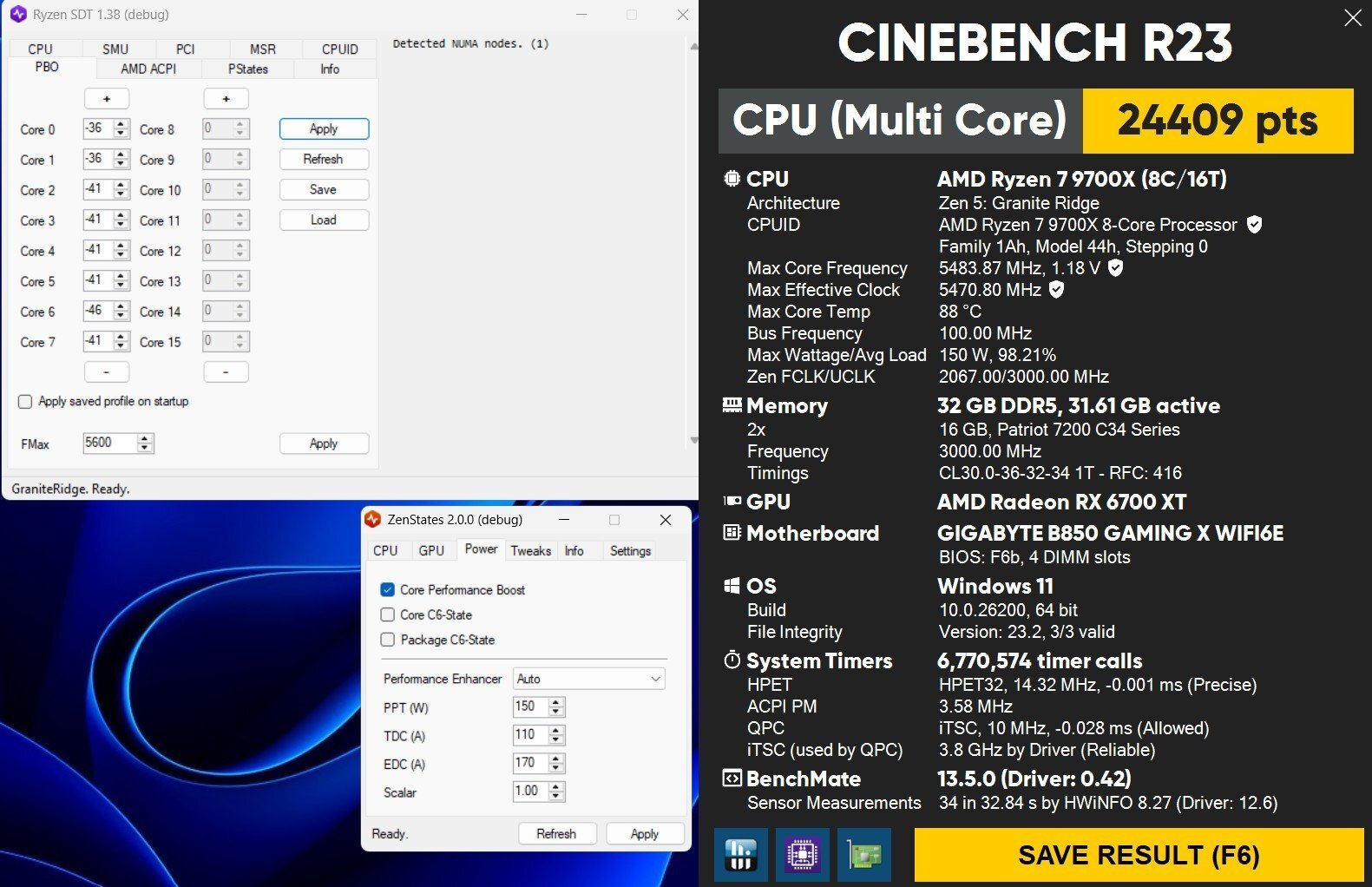This screenshot has height=887, width=1372.
Task: Click the SAVE RESULT (F6) button
Action: [1139, 855]
